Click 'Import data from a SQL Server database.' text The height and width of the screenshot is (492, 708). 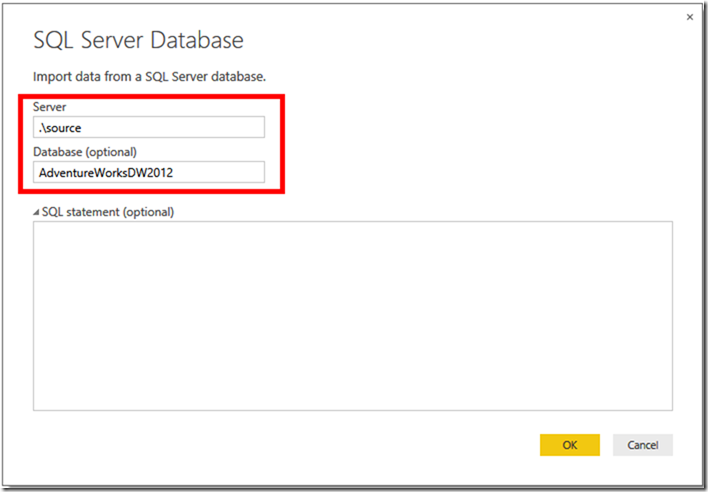tap(149, 77)
